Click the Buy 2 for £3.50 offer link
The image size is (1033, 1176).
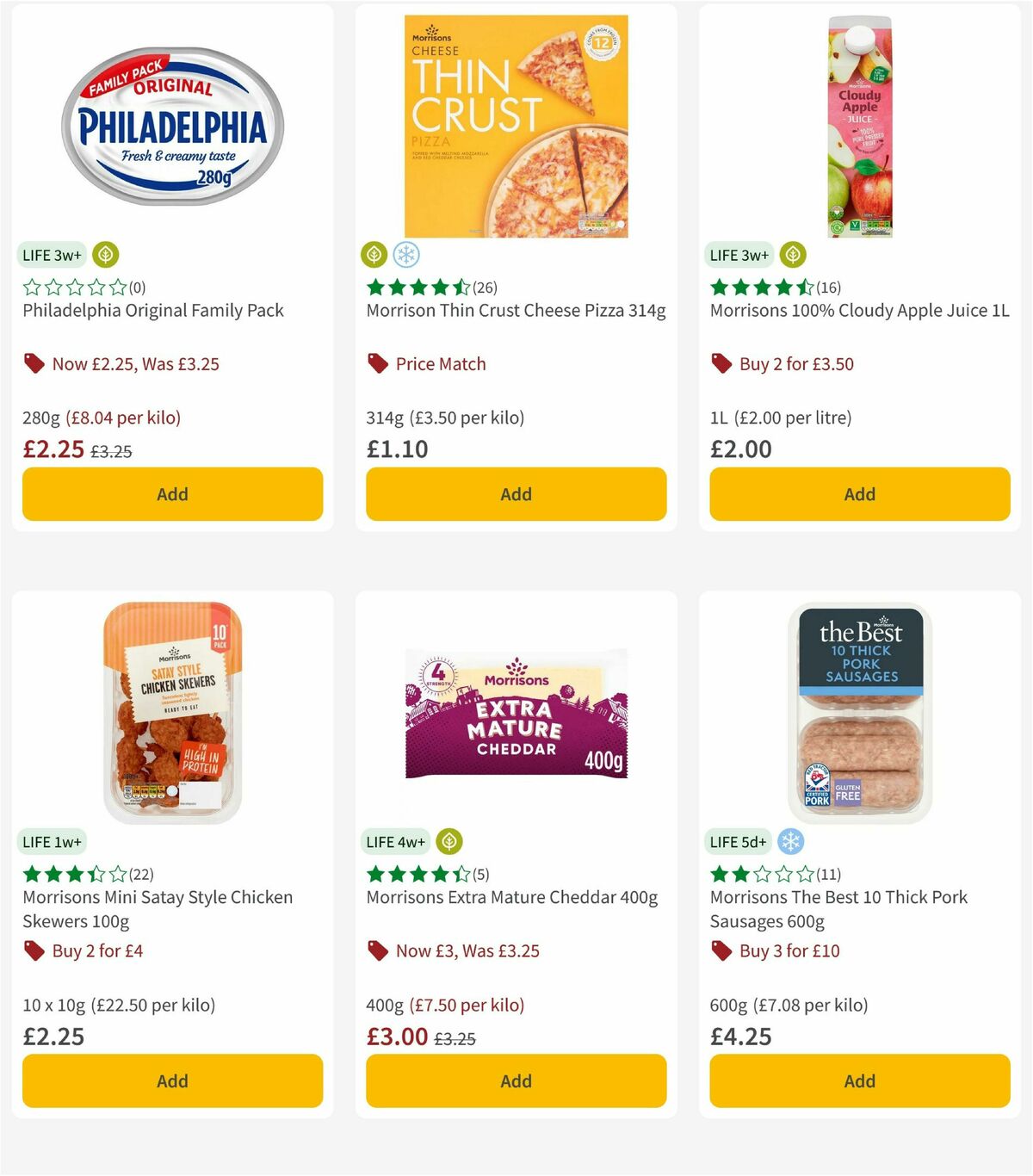tap(797, 363)
